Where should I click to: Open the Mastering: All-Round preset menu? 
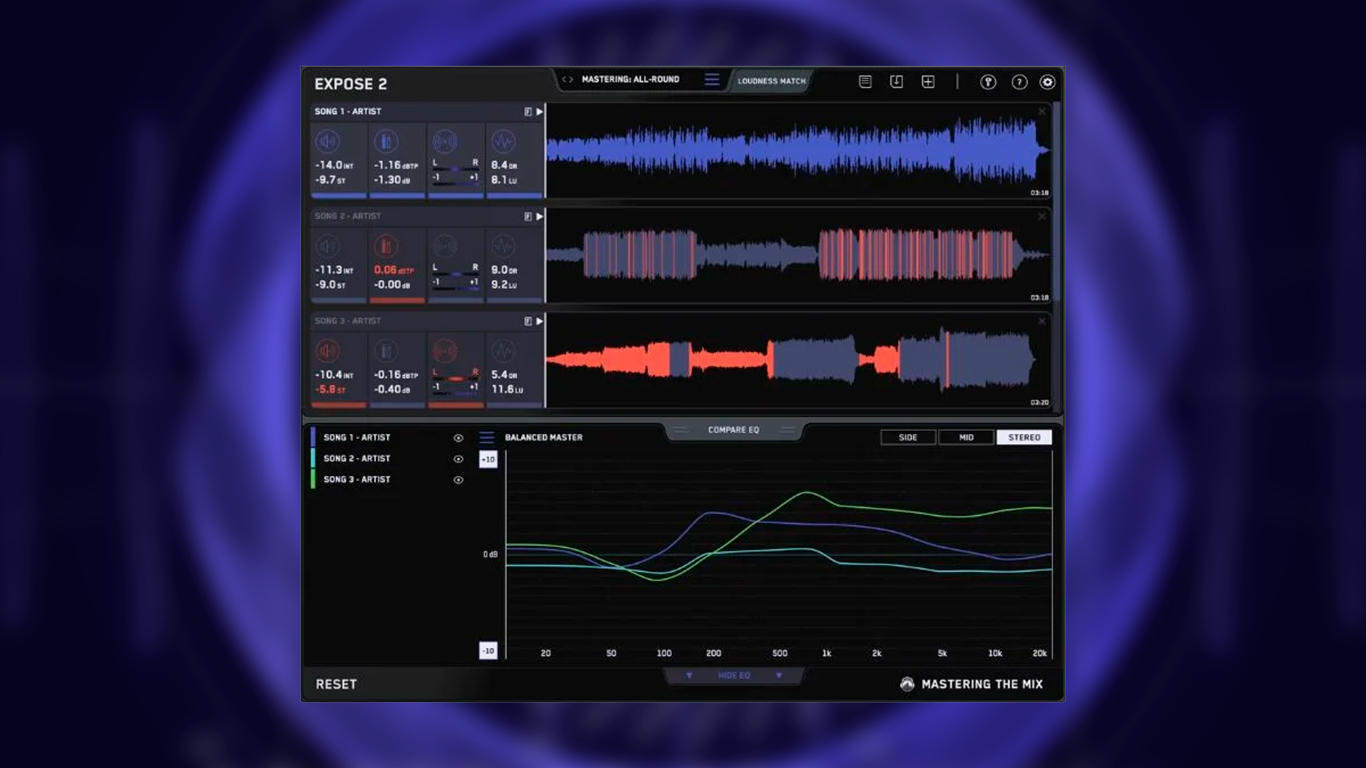click(712, 80)
